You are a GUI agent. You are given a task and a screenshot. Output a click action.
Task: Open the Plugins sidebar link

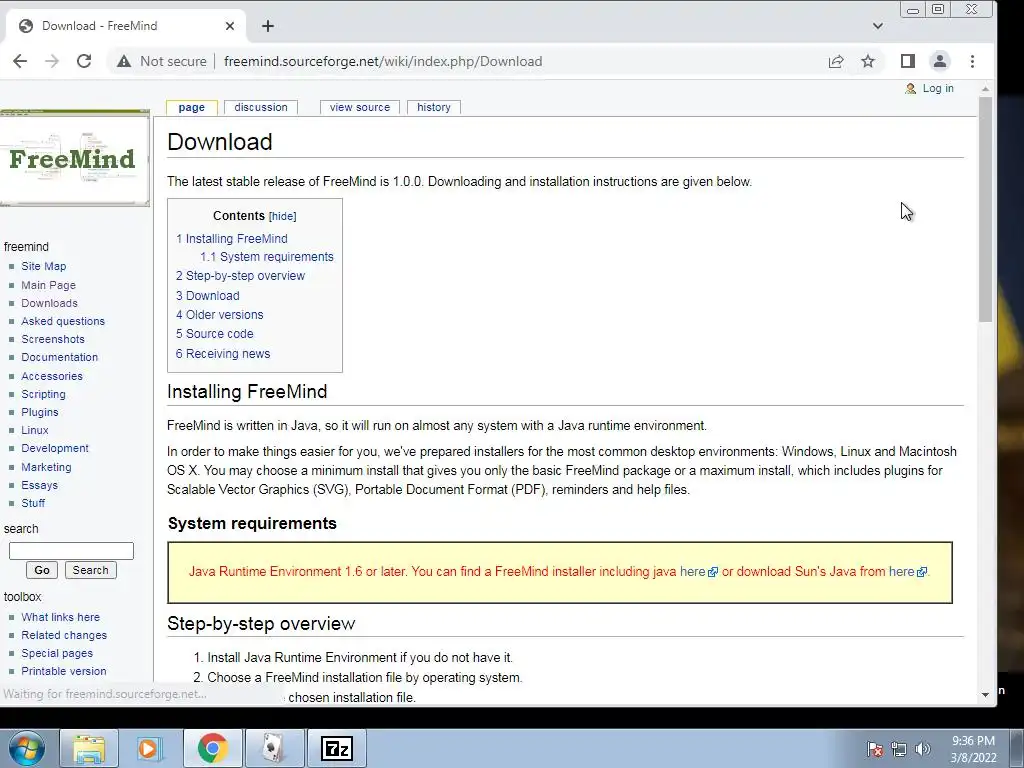tap(40, 412)
